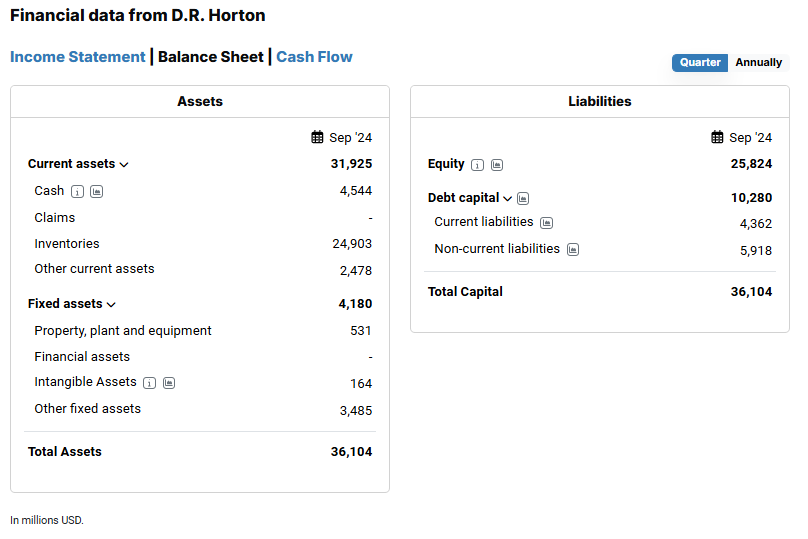Viewport: 808px width, 539px height.
Task: Click Other fixed assets value 3,485
Action: coord(356,411)
